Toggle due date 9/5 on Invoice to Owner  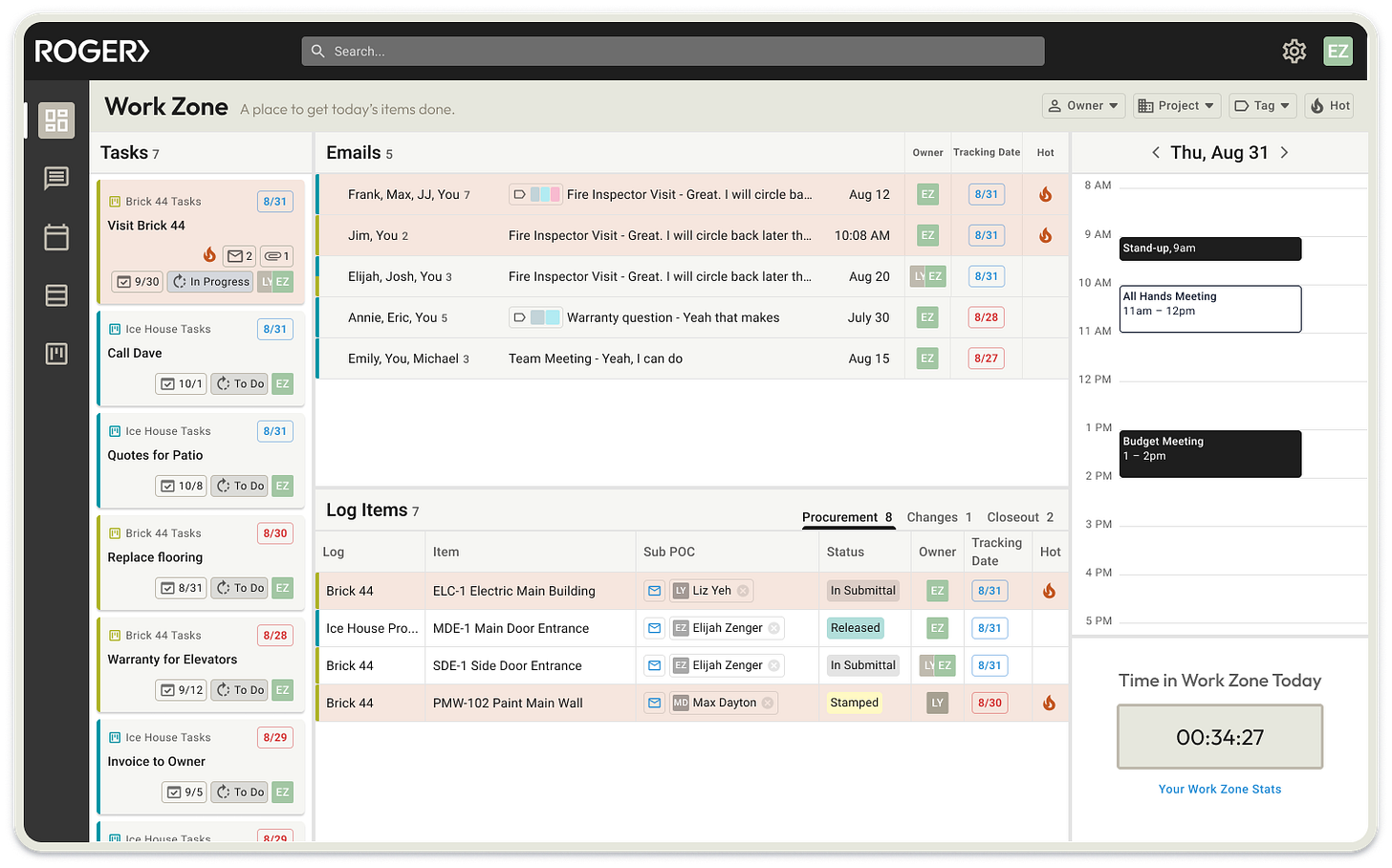[185, 792]
